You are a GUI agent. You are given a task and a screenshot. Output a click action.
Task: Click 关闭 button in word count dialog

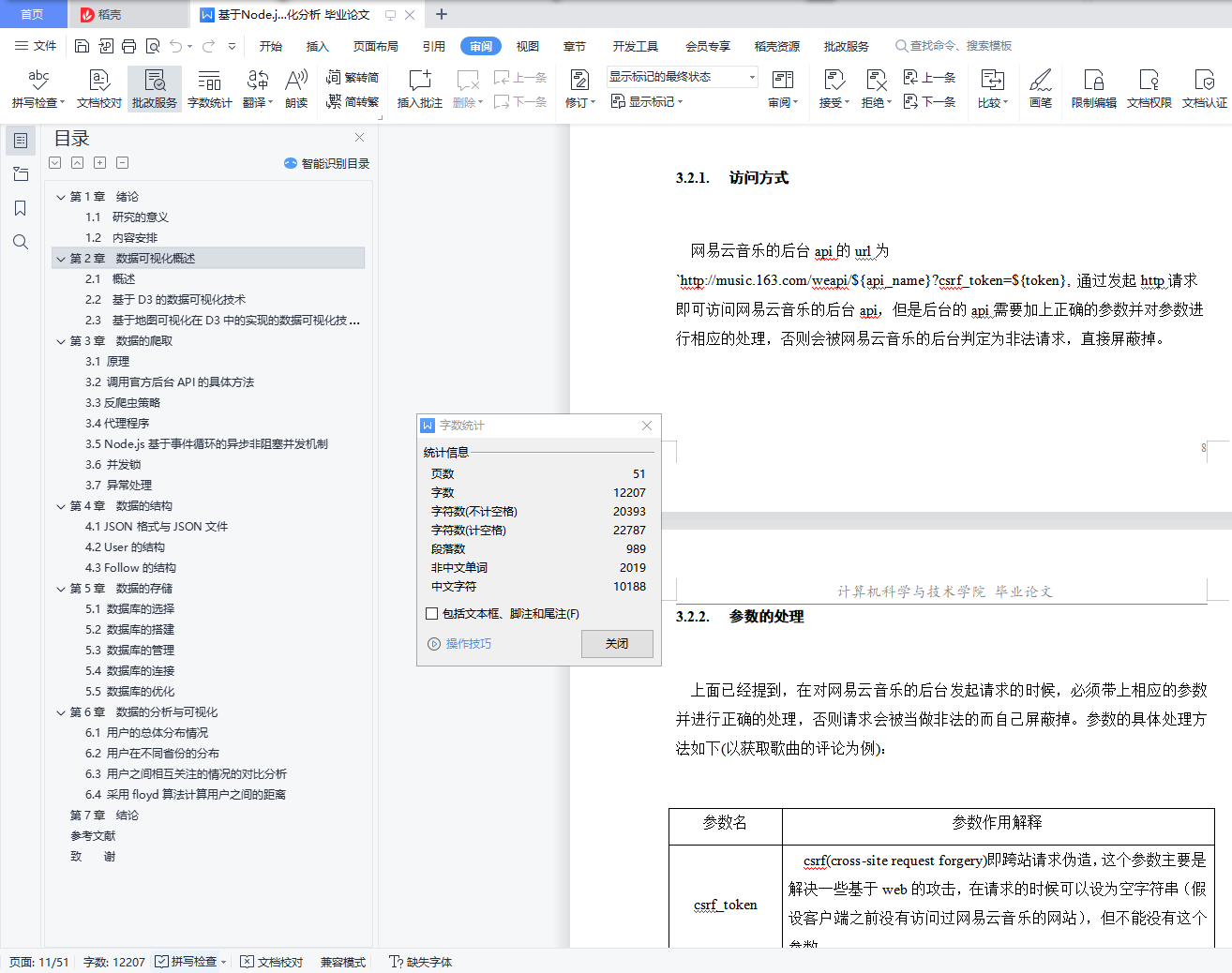coord(617,644)
